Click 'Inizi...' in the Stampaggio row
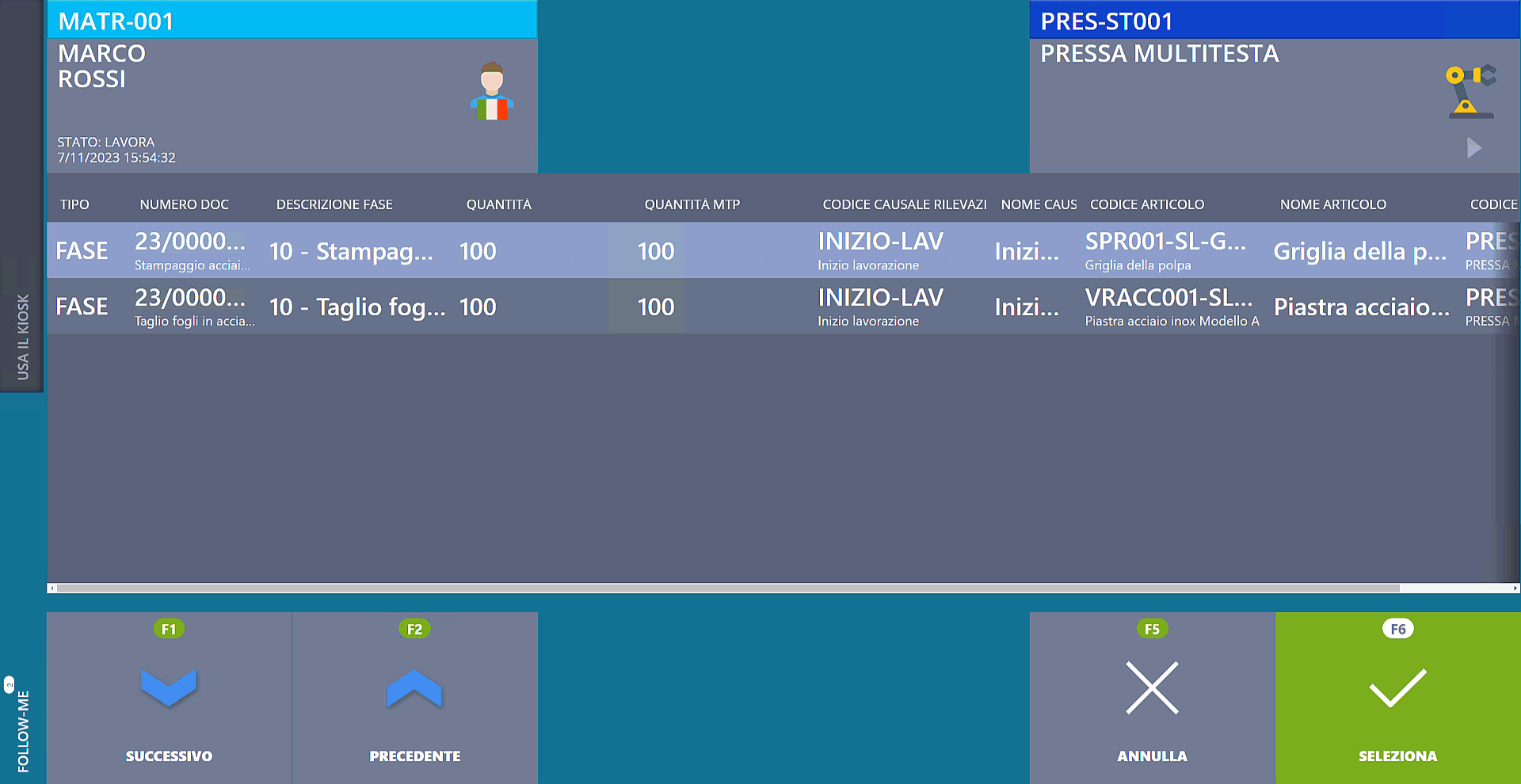 point(1027,251)
